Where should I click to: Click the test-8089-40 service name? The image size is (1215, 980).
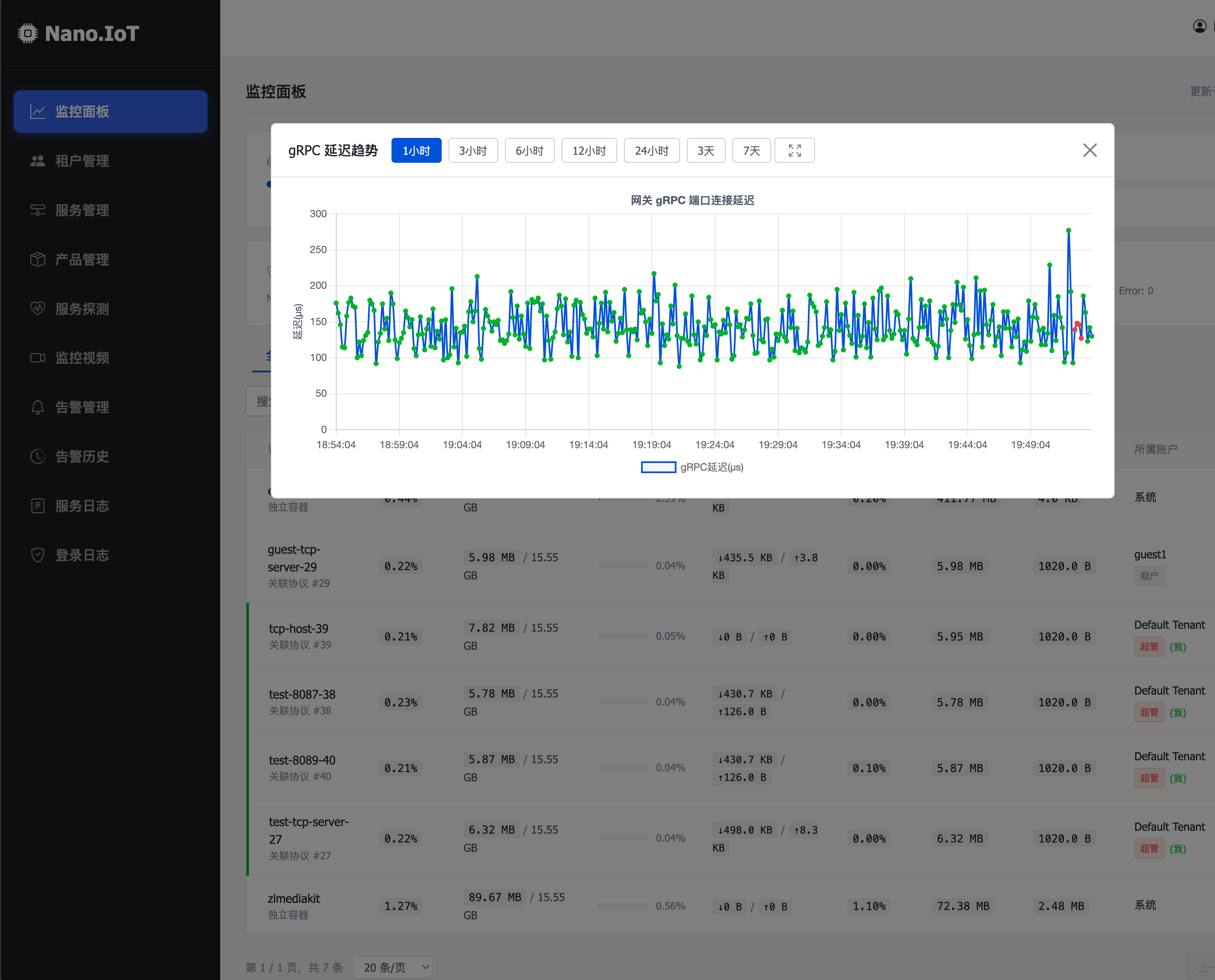pyautogui.click(x=302, y=760)
